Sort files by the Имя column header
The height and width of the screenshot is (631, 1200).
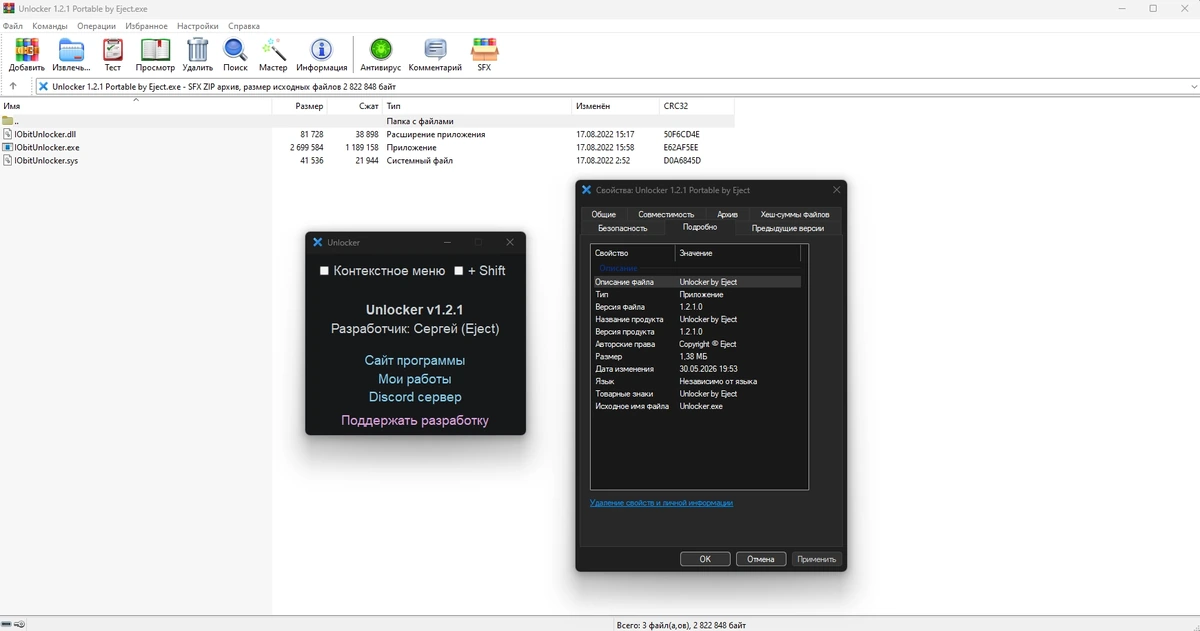click(136, 106)
